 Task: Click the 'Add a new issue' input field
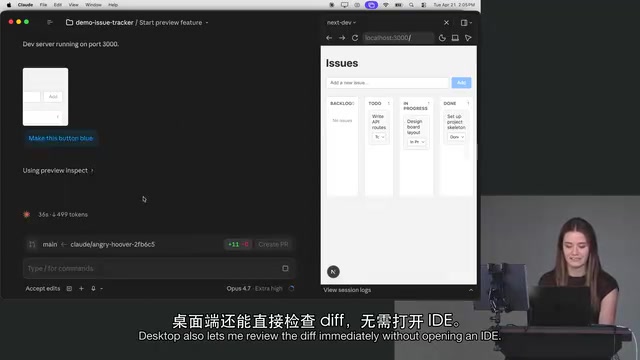click(x=387, y=83)
